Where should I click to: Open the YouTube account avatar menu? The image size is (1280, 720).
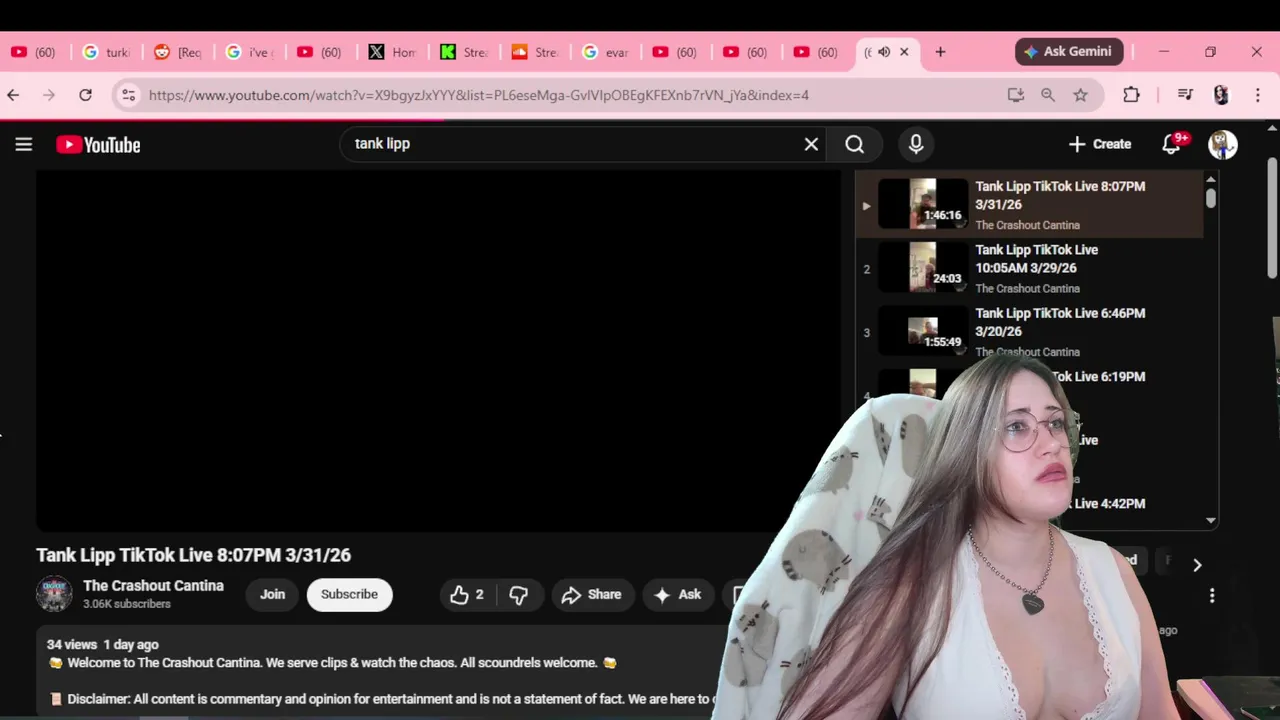pos(1223,144)
